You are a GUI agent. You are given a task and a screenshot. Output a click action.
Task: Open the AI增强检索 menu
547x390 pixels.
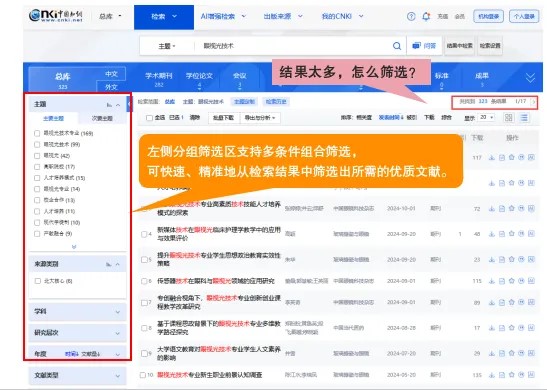click(x=223, y=16)
